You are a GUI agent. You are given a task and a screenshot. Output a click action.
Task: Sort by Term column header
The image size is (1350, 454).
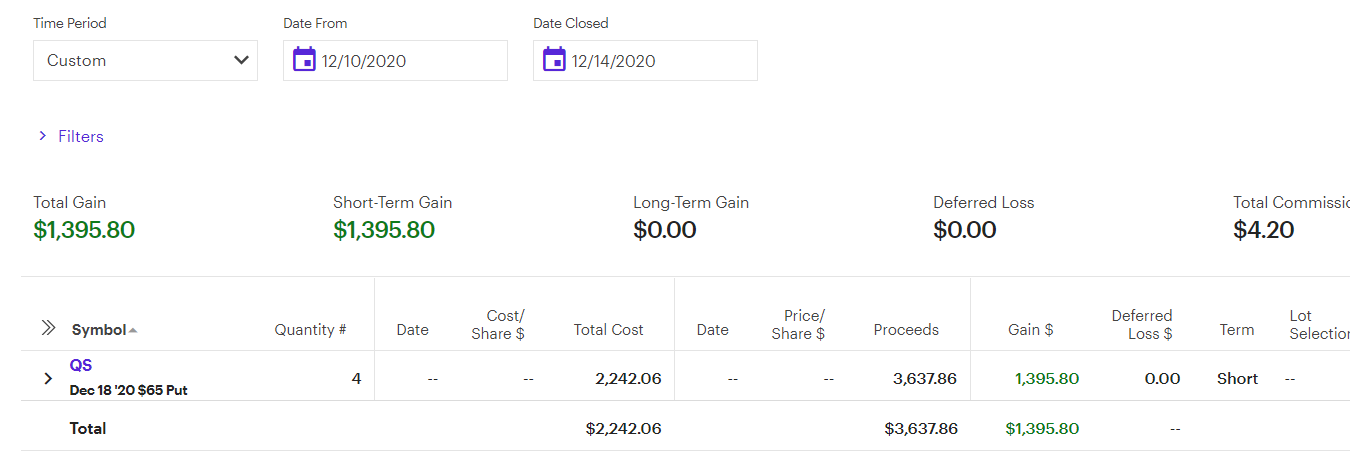pos(1236,330)
